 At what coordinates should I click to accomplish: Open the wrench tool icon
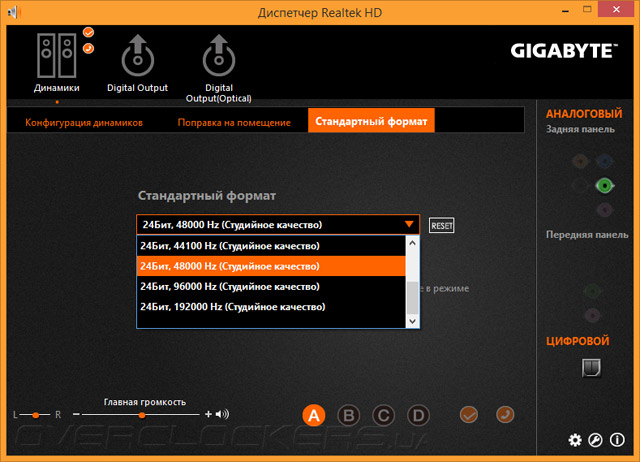tap(596, 440)
